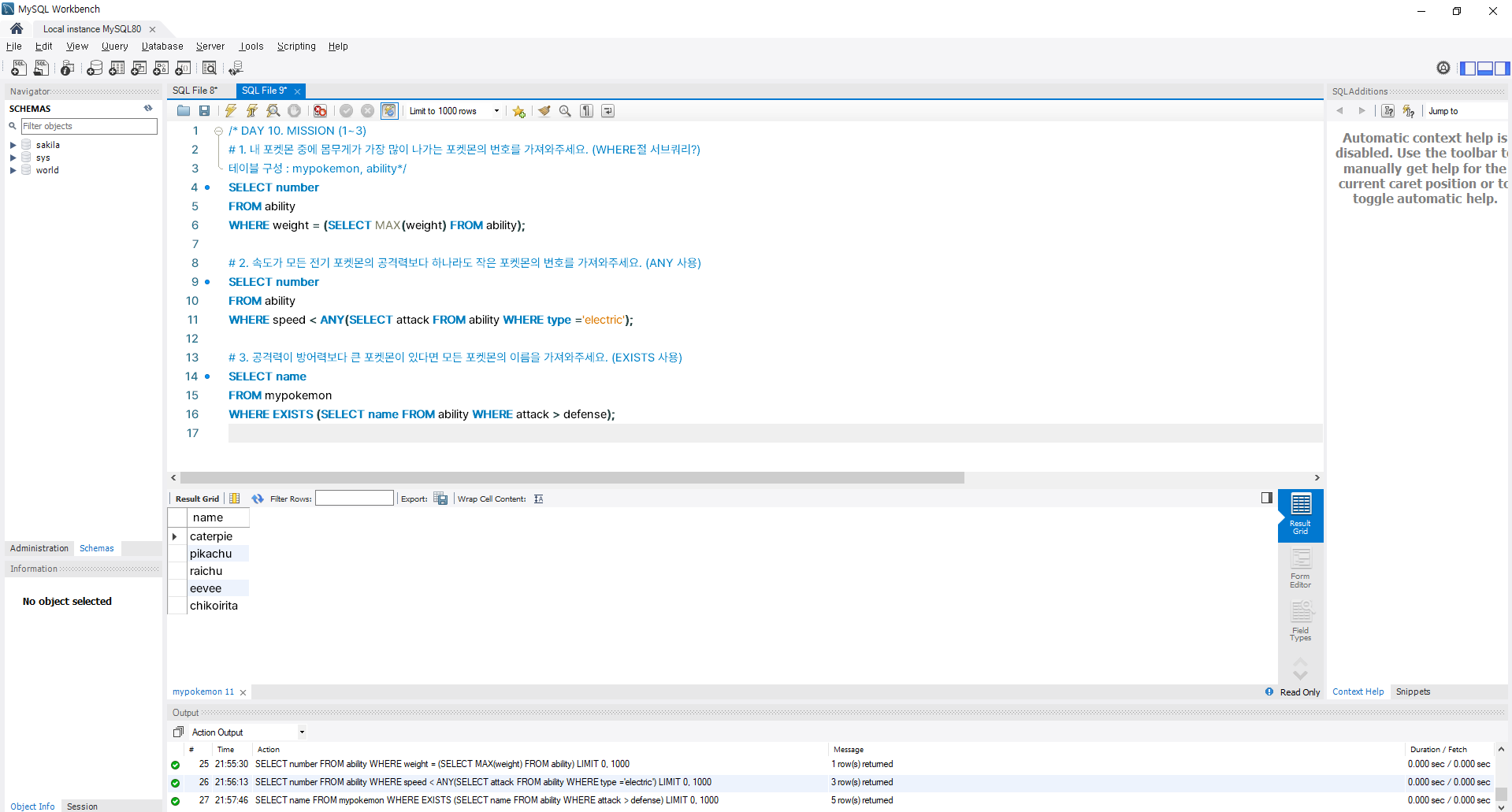
Task: Toggle display of invisible characters
Action: pyautogui.click(x=586, y=111)
